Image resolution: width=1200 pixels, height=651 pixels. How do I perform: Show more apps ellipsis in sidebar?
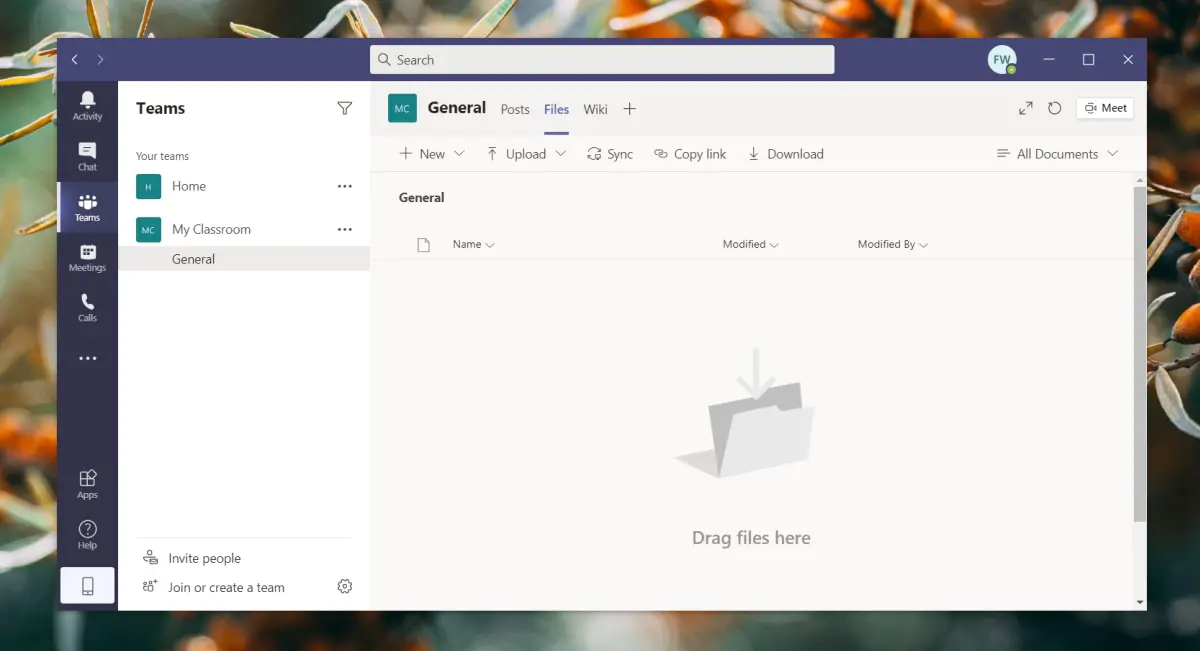87,358
